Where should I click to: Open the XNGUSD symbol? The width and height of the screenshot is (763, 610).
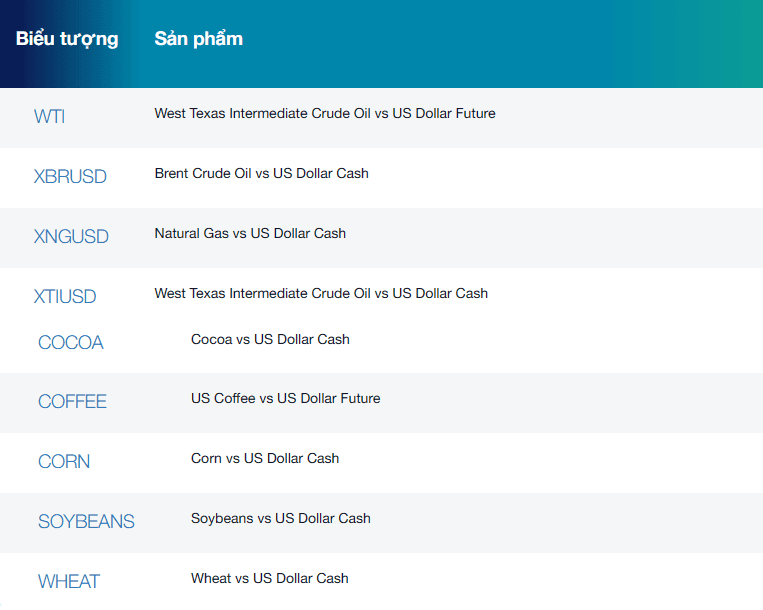point(71,236)
